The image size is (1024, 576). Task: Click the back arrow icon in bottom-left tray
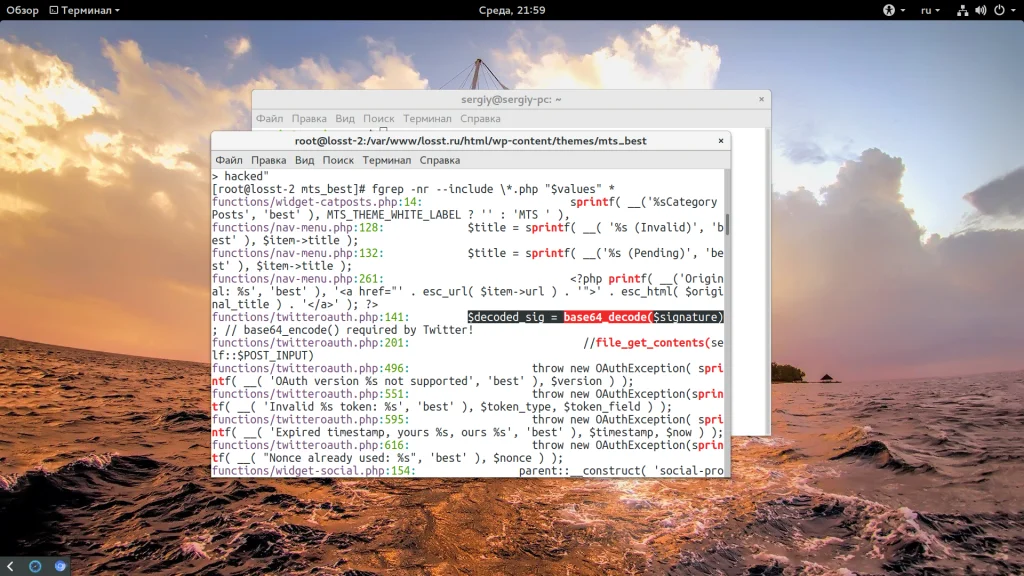pos(10,566)
